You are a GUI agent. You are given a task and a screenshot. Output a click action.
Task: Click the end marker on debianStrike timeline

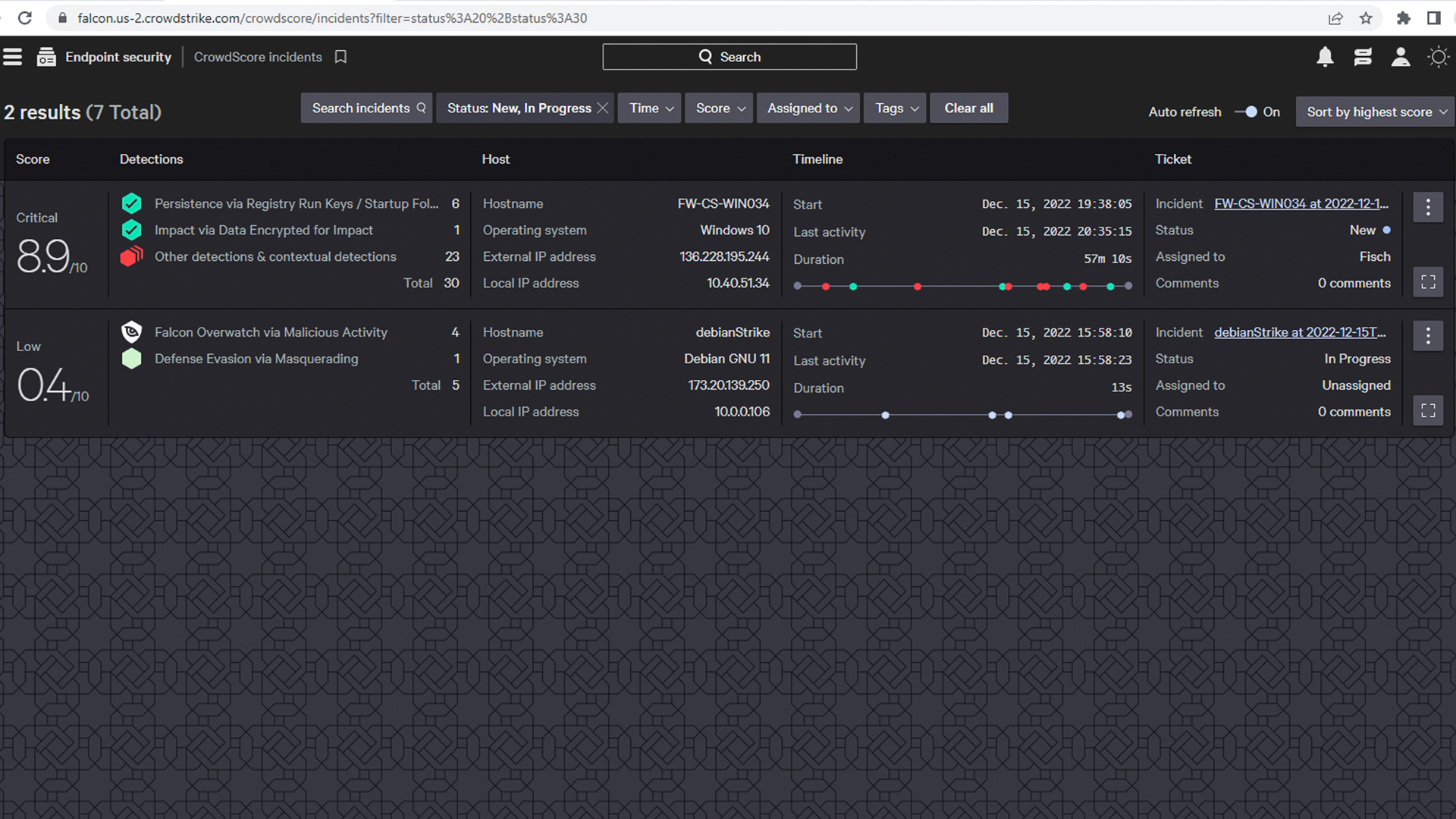tap(1128, 415)
